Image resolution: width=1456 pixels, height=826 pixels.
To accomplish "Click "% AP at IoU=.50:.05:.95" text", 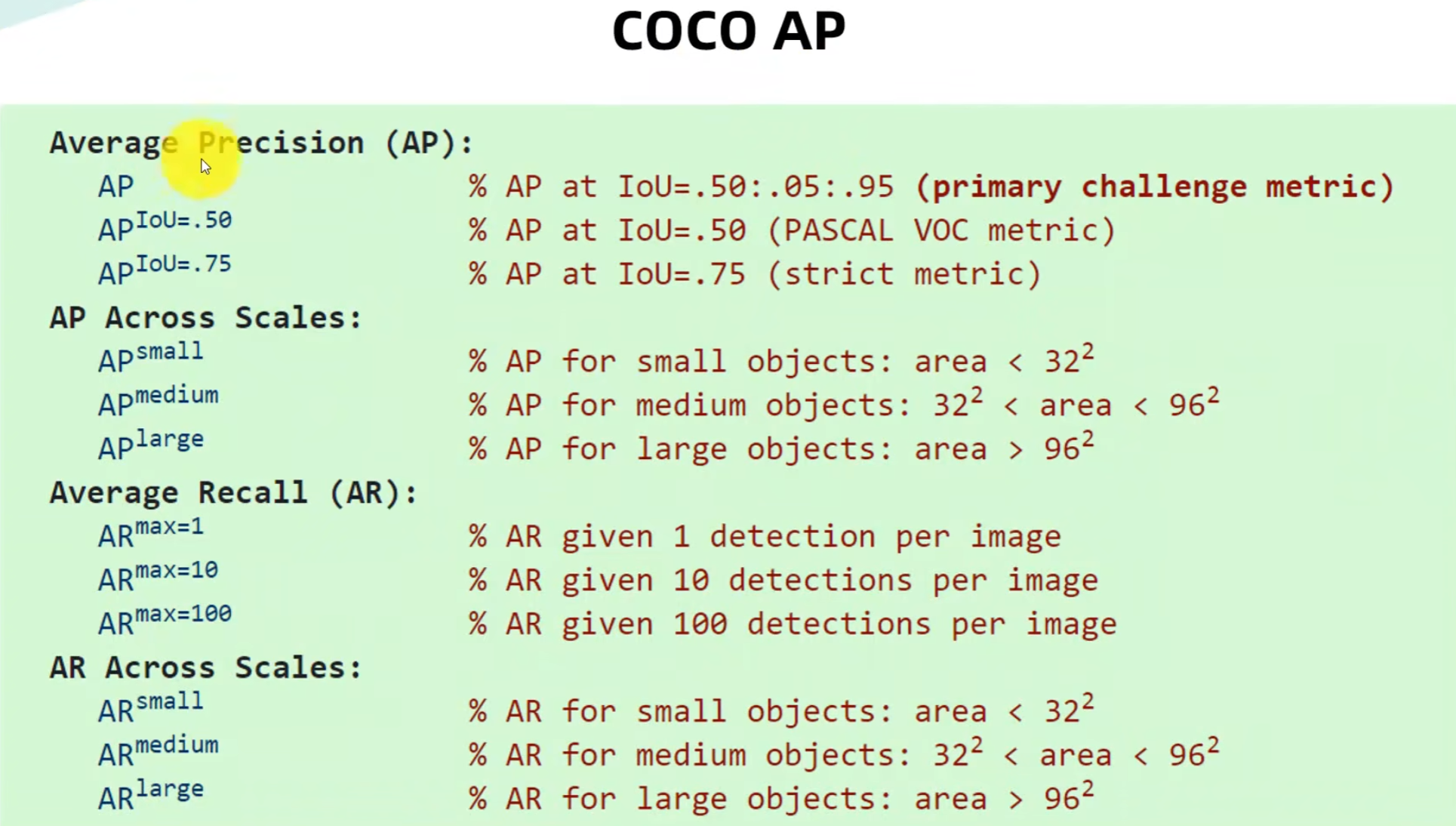I will (x=681, y=186).
